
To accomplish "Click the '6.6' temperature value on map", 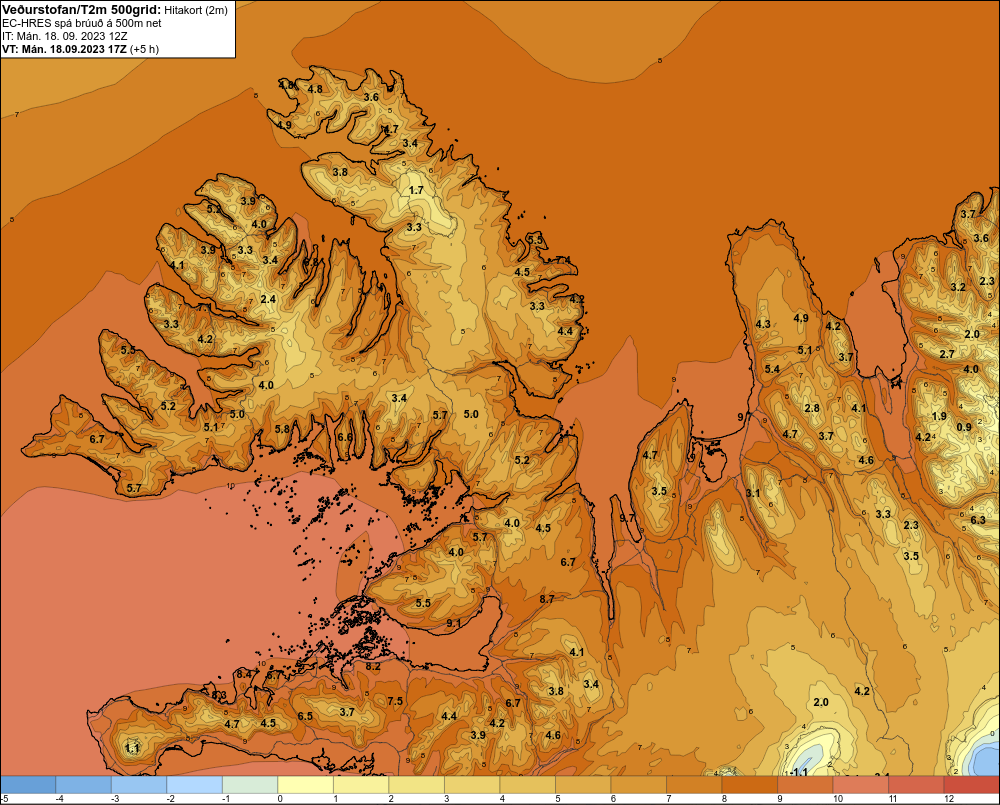I will click(x=344, y=438).
